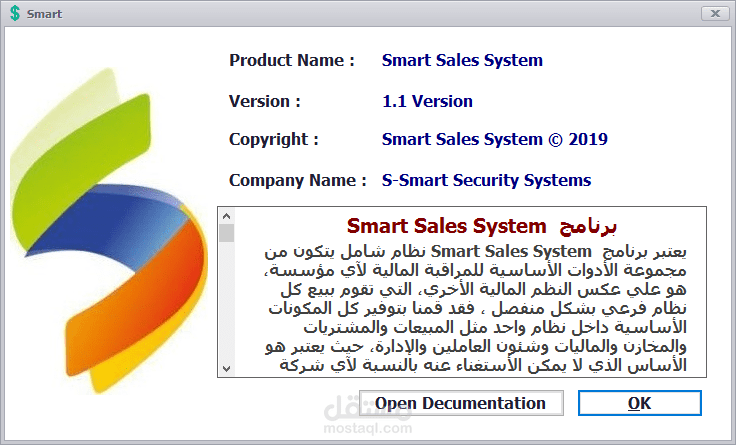Click the 'Company Name :' label
Screen dimensions: 736x445
click(298, 180)
